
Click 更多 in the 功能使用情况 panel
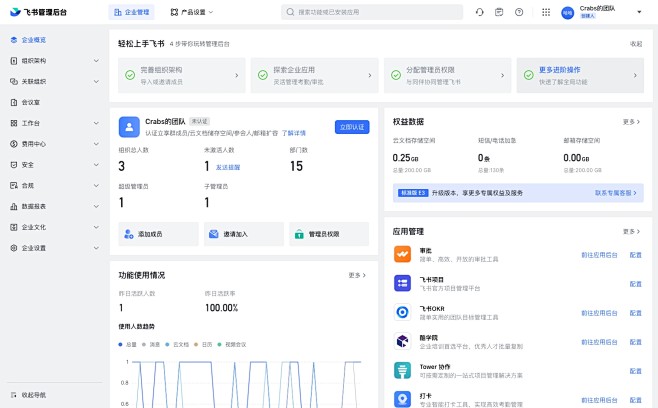357,275
